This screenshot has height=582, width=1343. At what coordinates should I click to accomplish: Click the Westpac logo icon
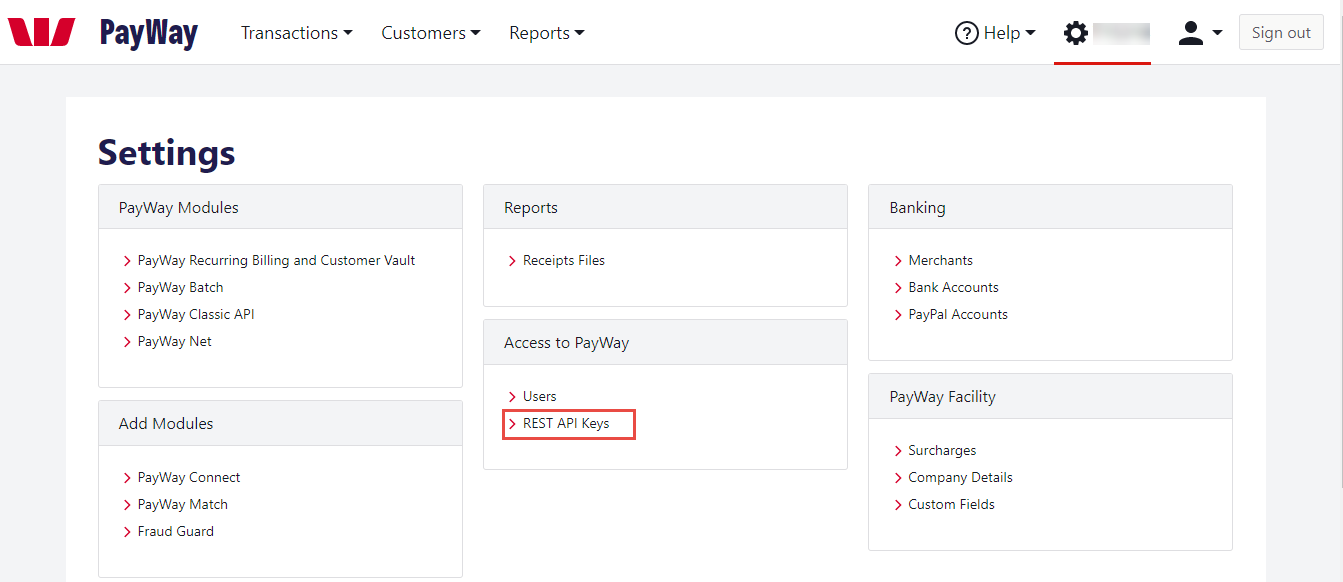tap(41, 32)
